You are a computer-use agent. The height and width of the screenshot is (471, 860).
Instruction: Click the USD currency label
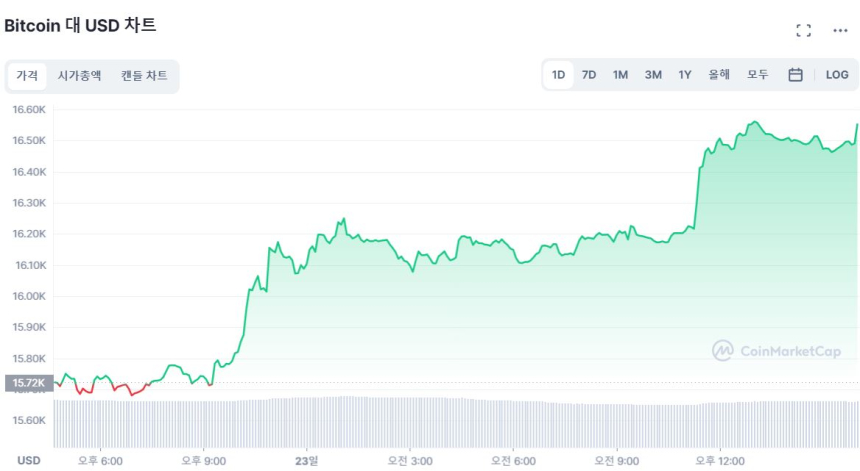(x=29, y=460)
